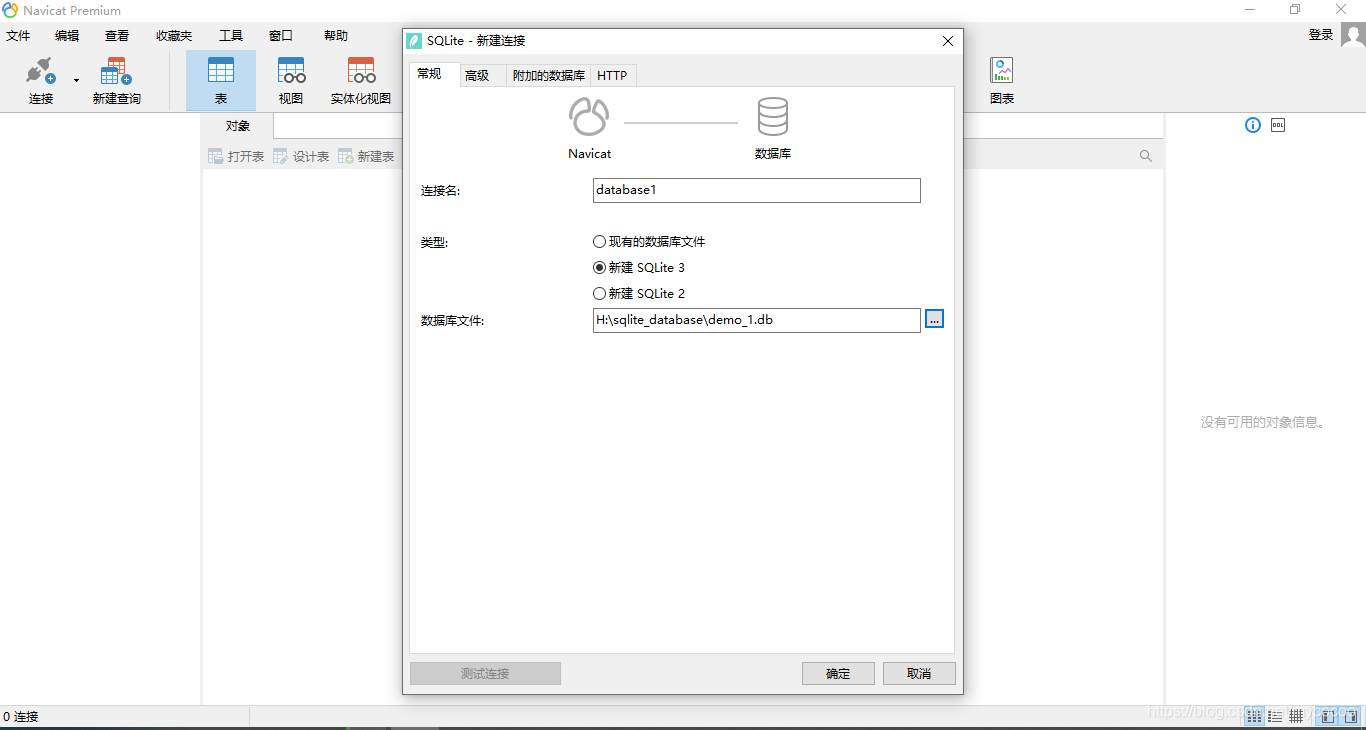Open the 文件 menu
Screen dimensions: 1366x730
[18, 35]
